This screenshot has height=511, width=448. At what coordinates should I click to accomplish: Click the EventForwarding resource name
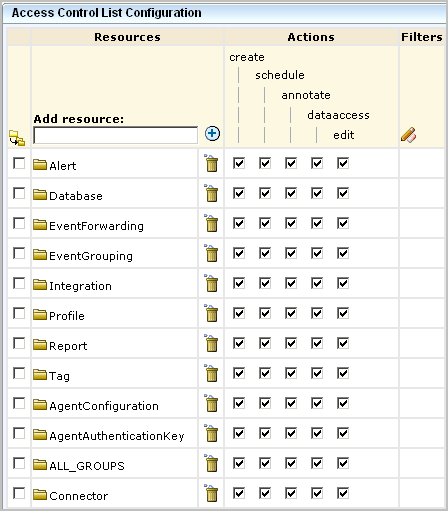(96, 226)
